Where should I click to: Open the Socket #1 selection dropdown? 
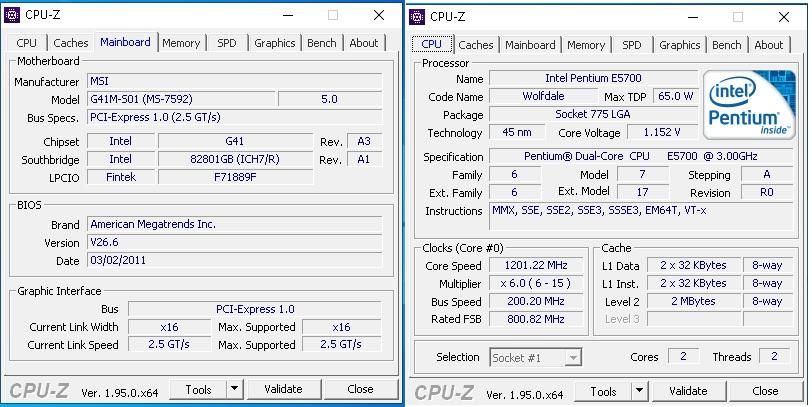[535, 357]
